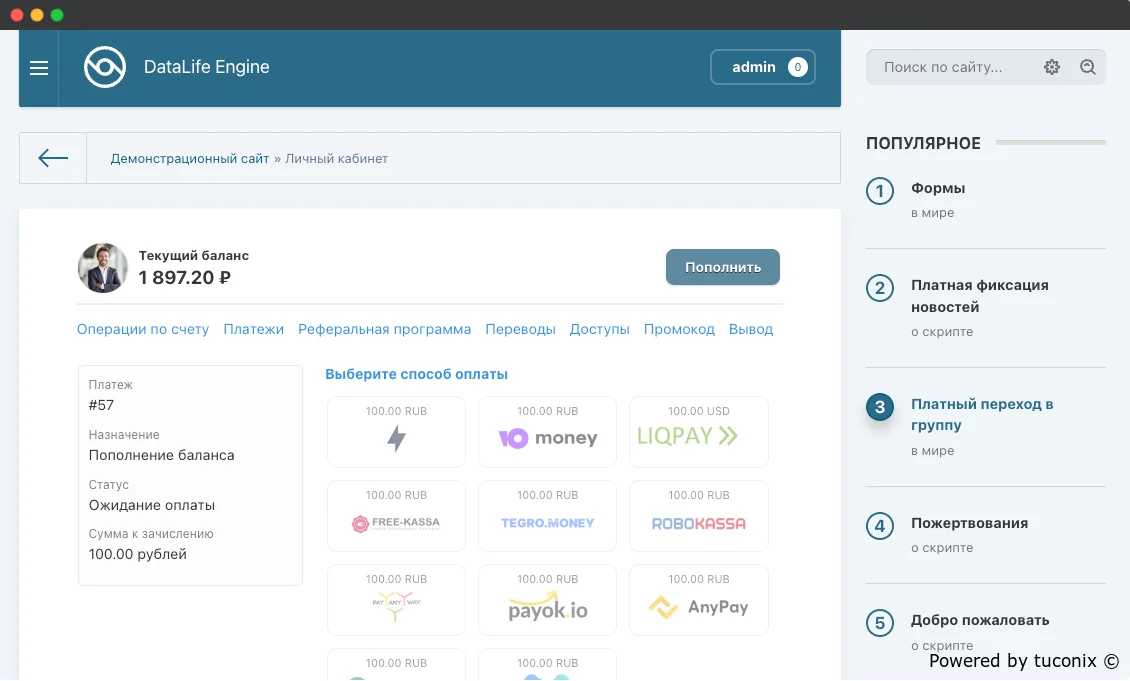
Task: Open popular article Формы
Action: pos(938,188)
